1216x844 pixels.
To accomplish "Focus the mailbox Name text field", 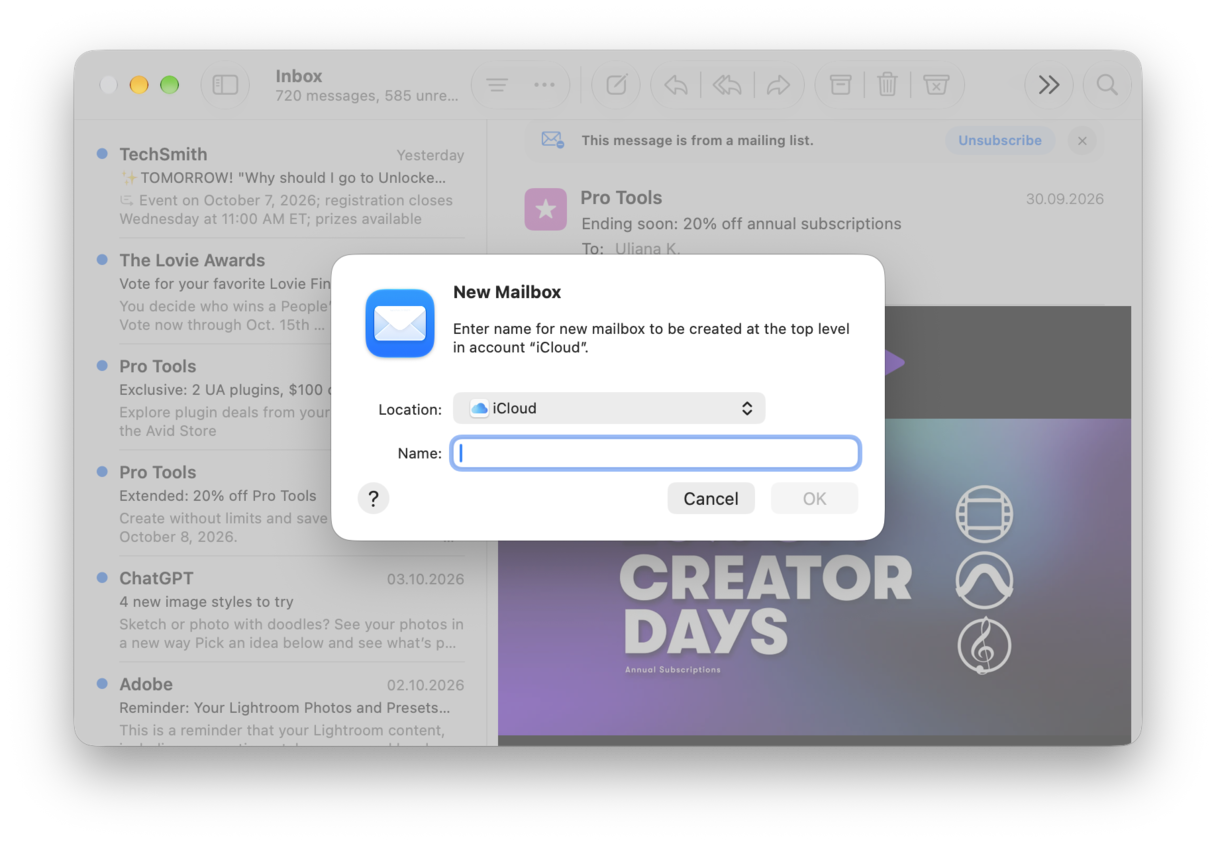I will [656, 453].
